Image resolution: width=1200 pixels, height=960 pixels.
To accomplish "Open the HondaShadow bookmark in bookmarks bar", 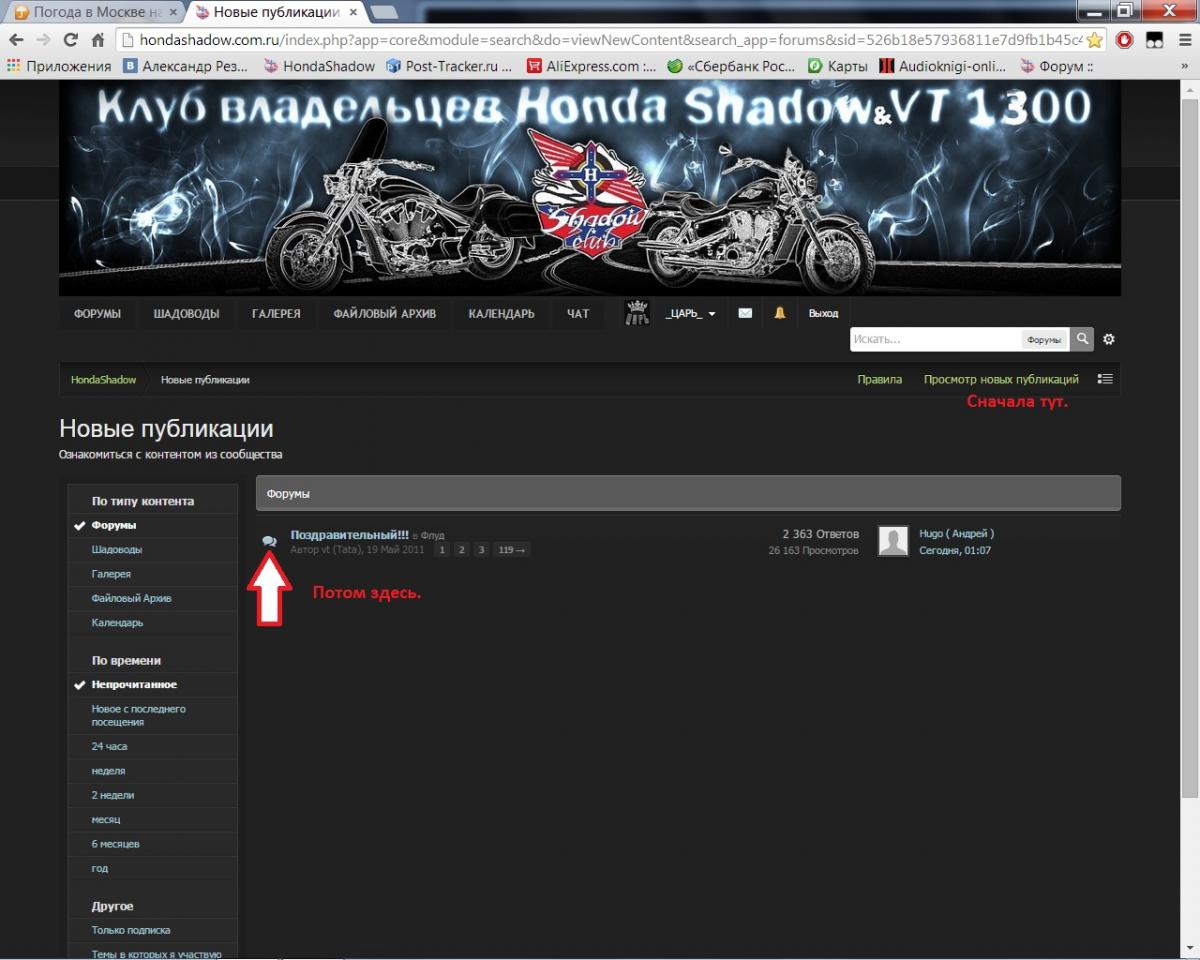I will 319,66.
